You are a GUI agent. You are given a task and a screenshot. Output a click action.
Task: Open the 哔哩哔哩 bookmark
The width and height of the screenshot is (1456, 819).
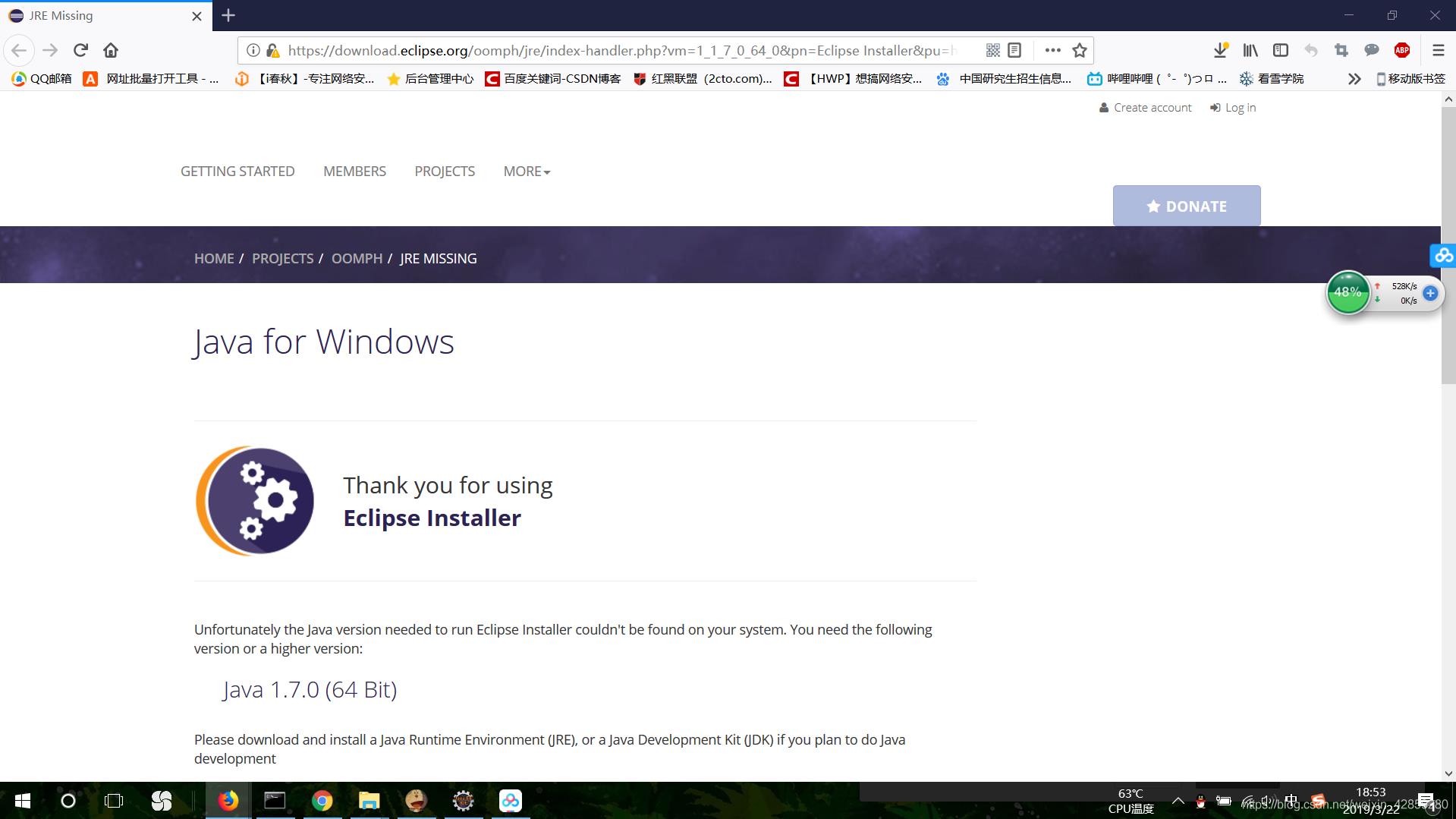tap(1157, 78)
